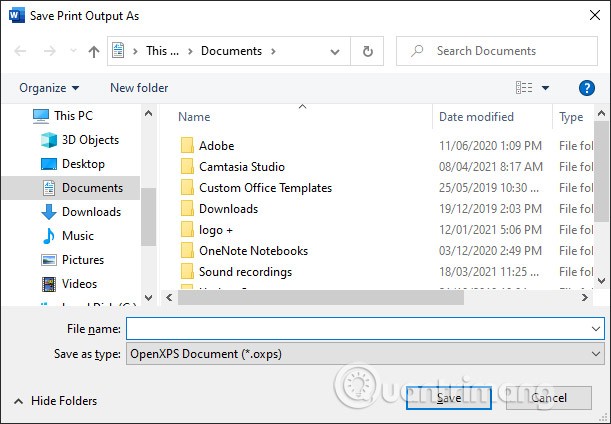Click the Up one level arrow icon
611x424 pixels.
pos(93,51)
